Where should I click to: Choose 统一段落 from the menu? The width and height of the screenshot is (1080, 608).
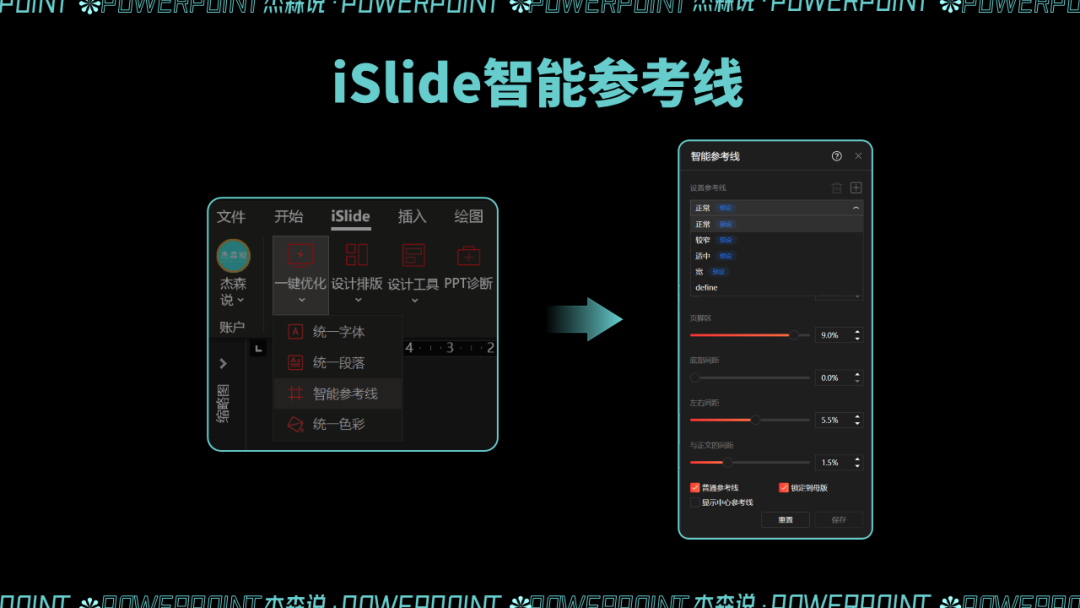[338, 362]
